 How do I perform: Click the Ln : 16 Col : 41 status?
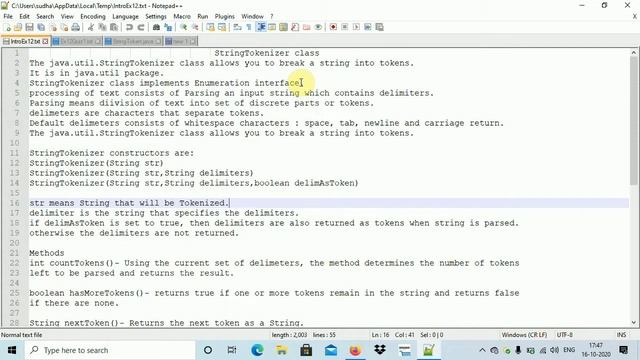(393, 335)
